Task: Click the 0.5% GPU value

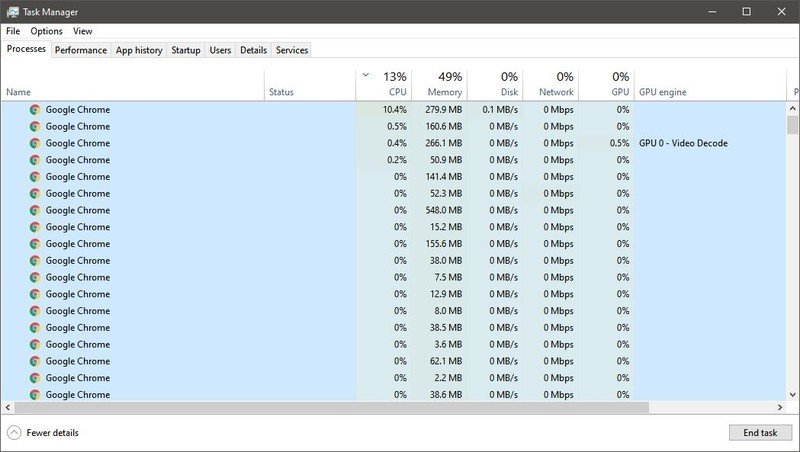Action: (x=619, y=143)
